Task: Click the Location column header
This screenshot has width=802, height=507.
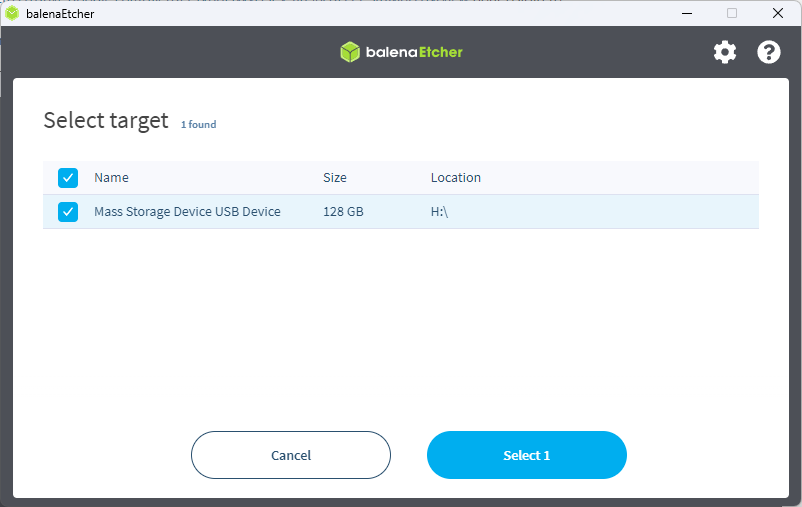Action: [x=456, y=178]
